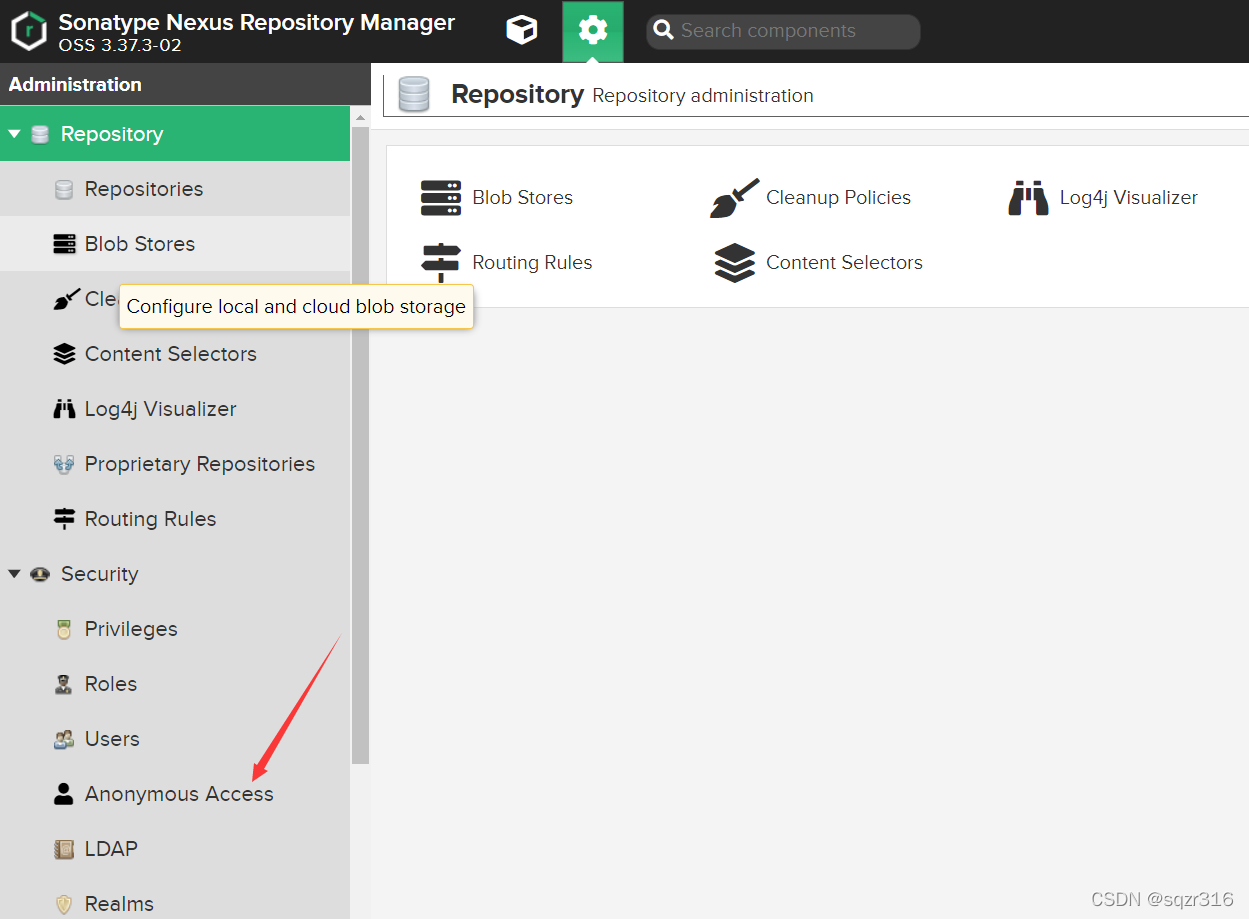The width and height of the screenshot is (1249, 919).
Task: Click the Blob Stores server icon in sidebar
Action: [x=64, y=244]
